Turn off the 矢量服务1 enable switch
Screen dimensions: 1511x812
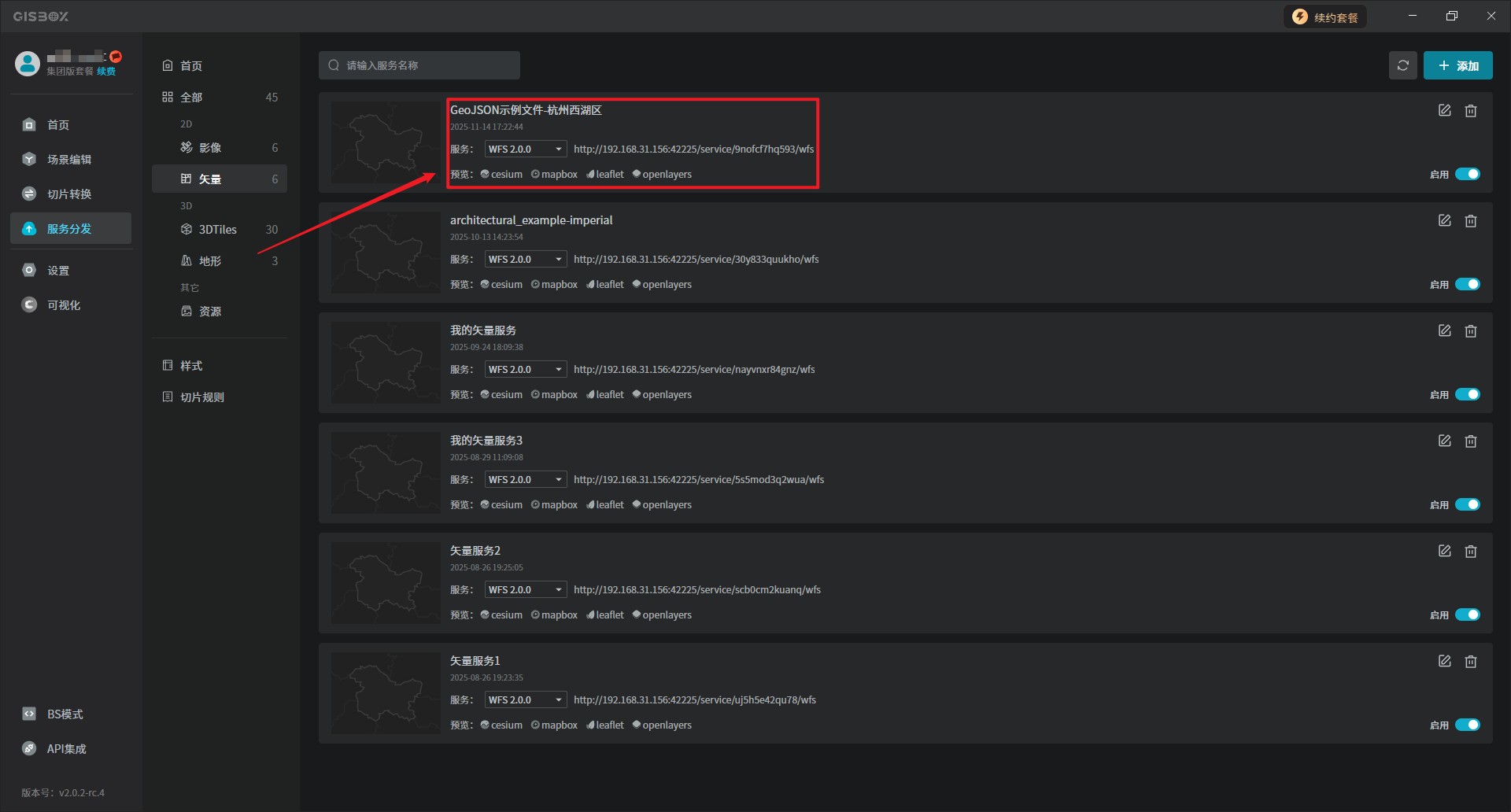[x=1467, y=725]
